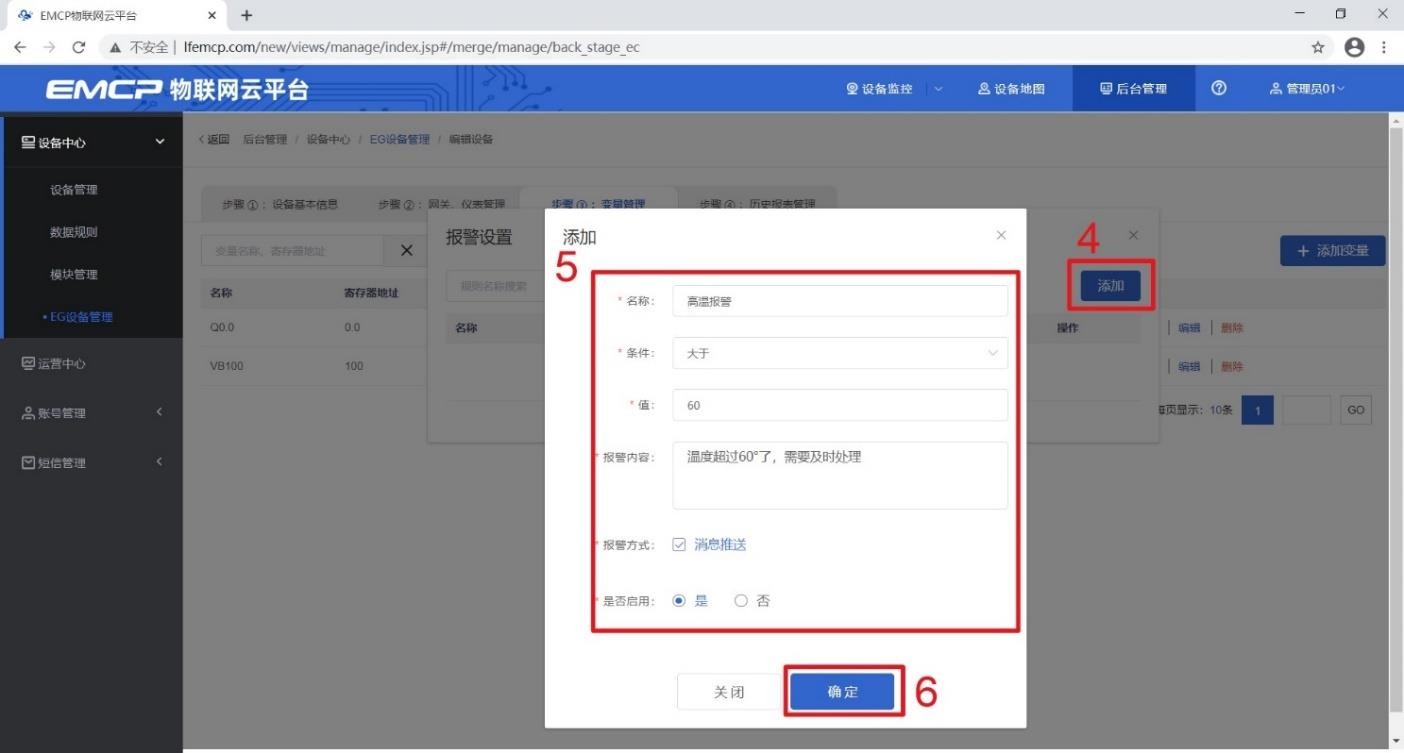Click the 关闭 button

click(728, 692)
